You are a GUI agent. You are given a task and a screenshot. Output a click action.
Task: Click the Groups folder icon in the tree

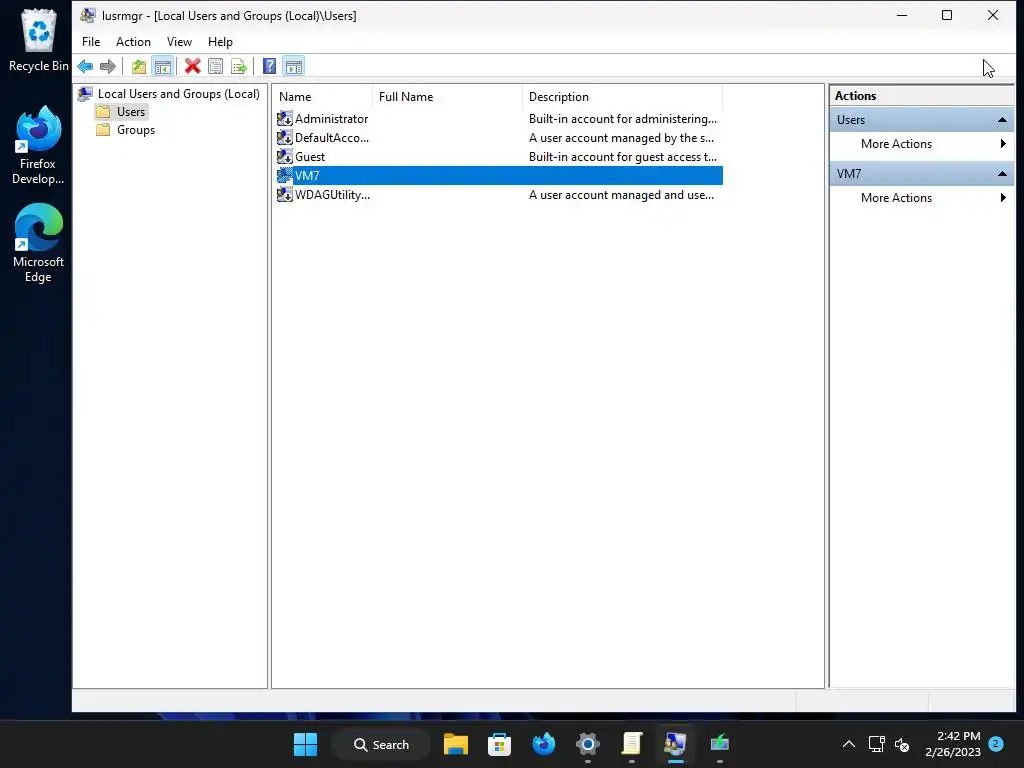coord(103,130)
